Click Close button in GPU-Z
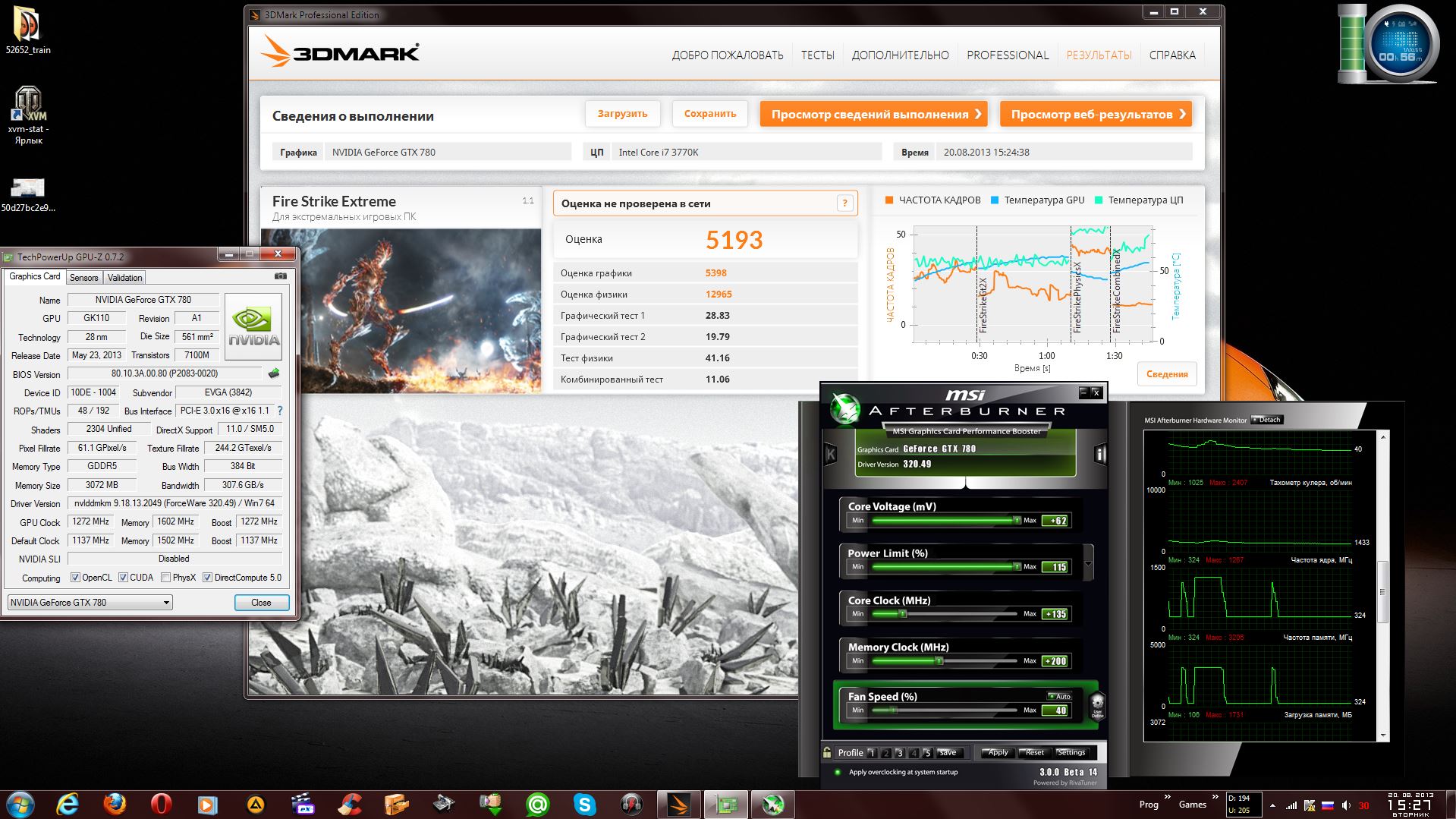The image size is (1456, 819). coord(261,603)
